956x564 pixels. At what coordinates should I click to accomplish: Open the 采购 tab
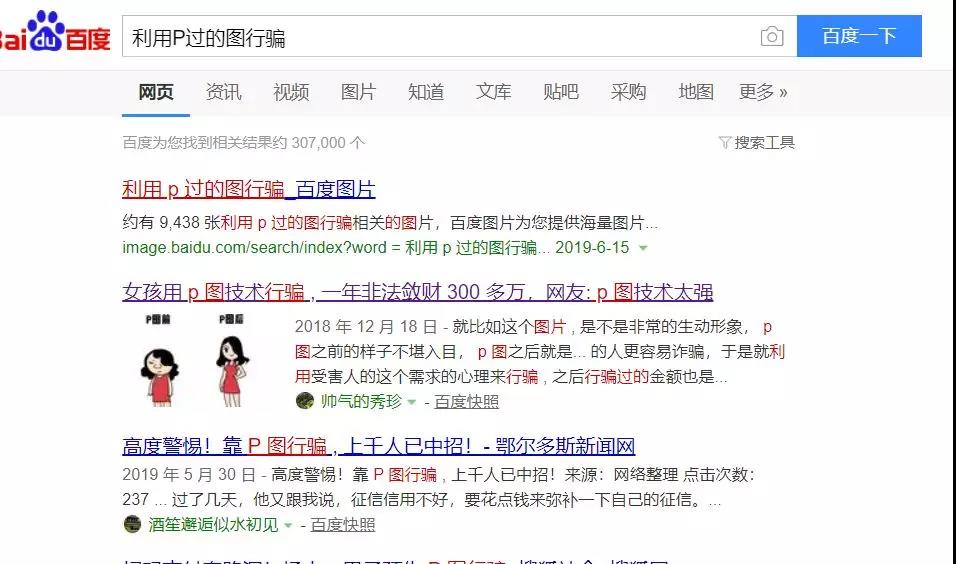pyautogui.click(x=628, y=92)
